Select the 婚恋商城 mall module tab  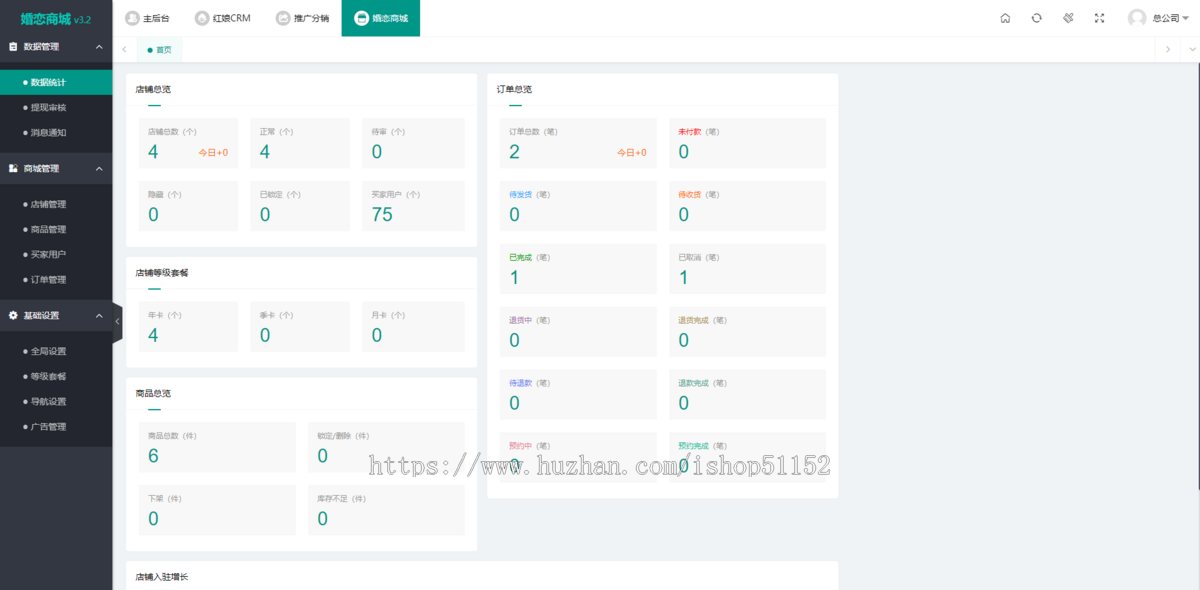point(381,18)
